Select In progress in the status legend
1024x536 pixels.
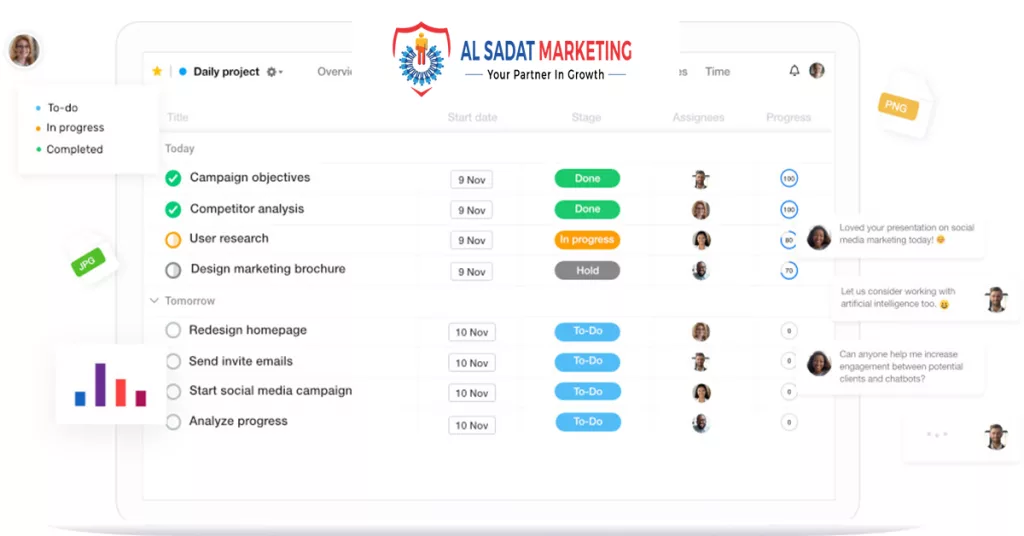pos(75,127)
